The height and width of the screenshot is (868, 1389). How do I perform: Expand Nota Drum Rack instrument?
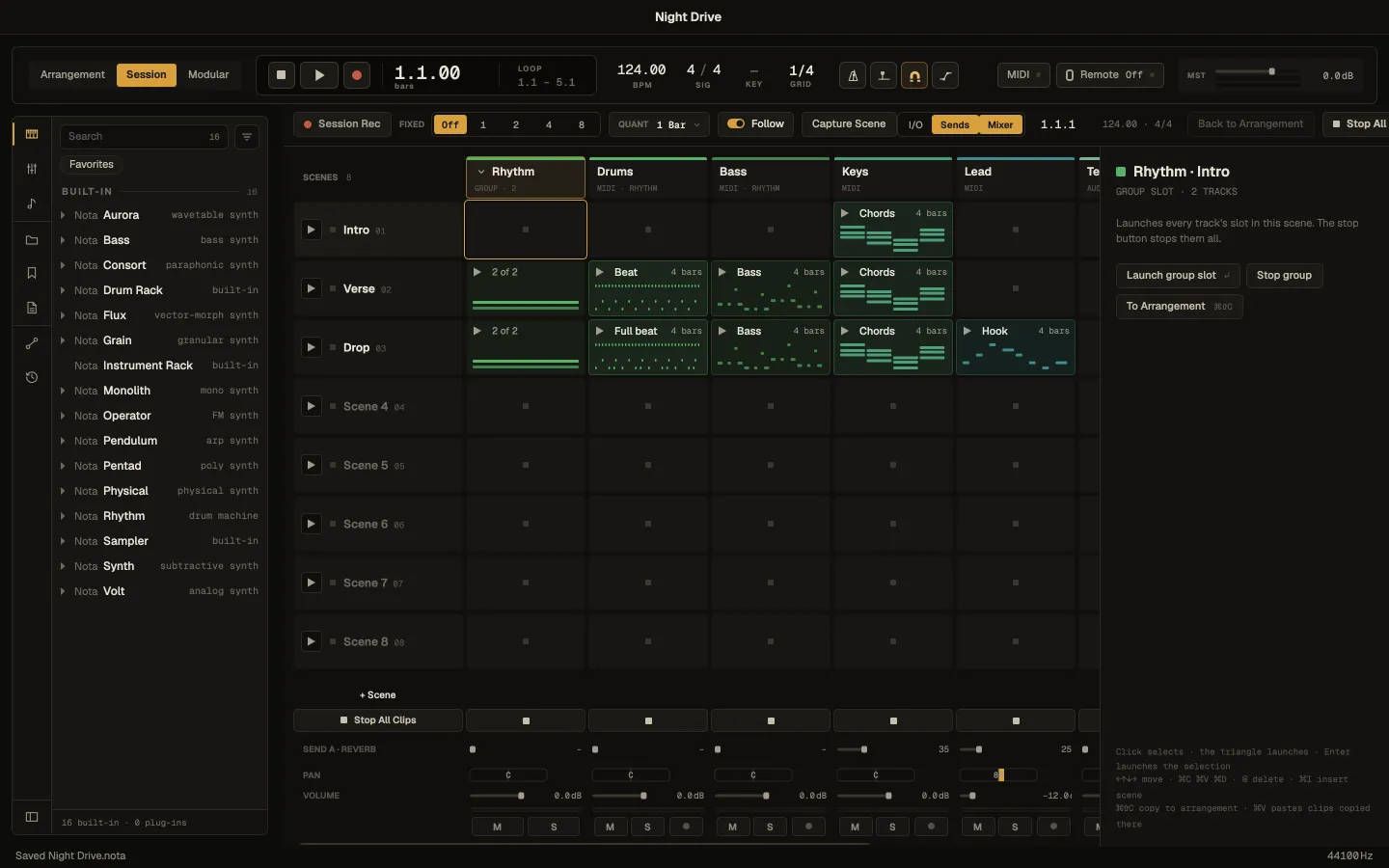(x=63, y=290)
